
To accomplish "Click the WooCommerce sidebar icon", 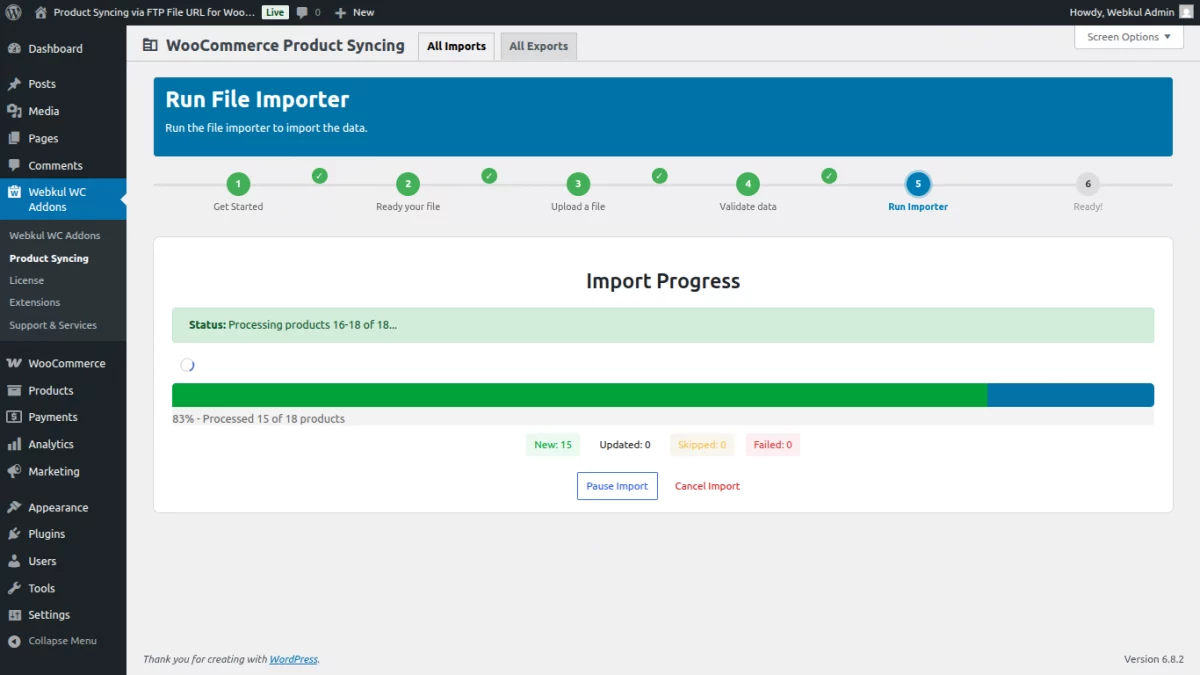I will (14, 363).
